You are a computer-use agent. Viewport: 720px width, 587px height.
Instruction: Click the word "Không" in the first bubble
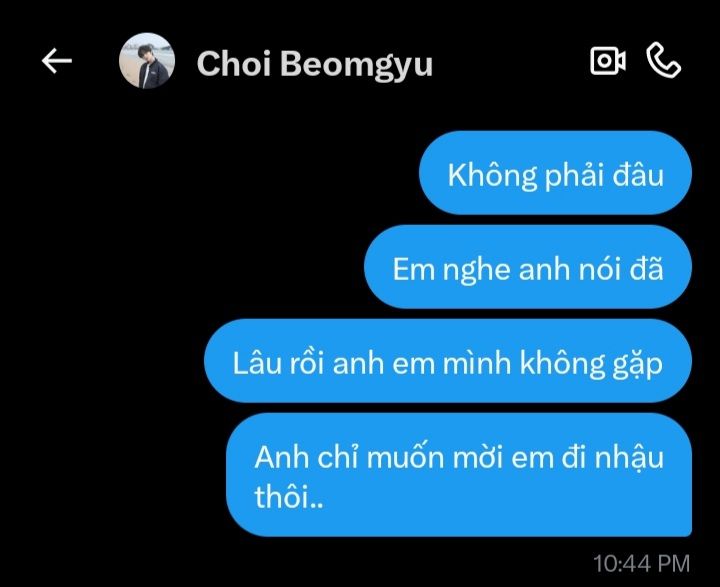(492, 175)
